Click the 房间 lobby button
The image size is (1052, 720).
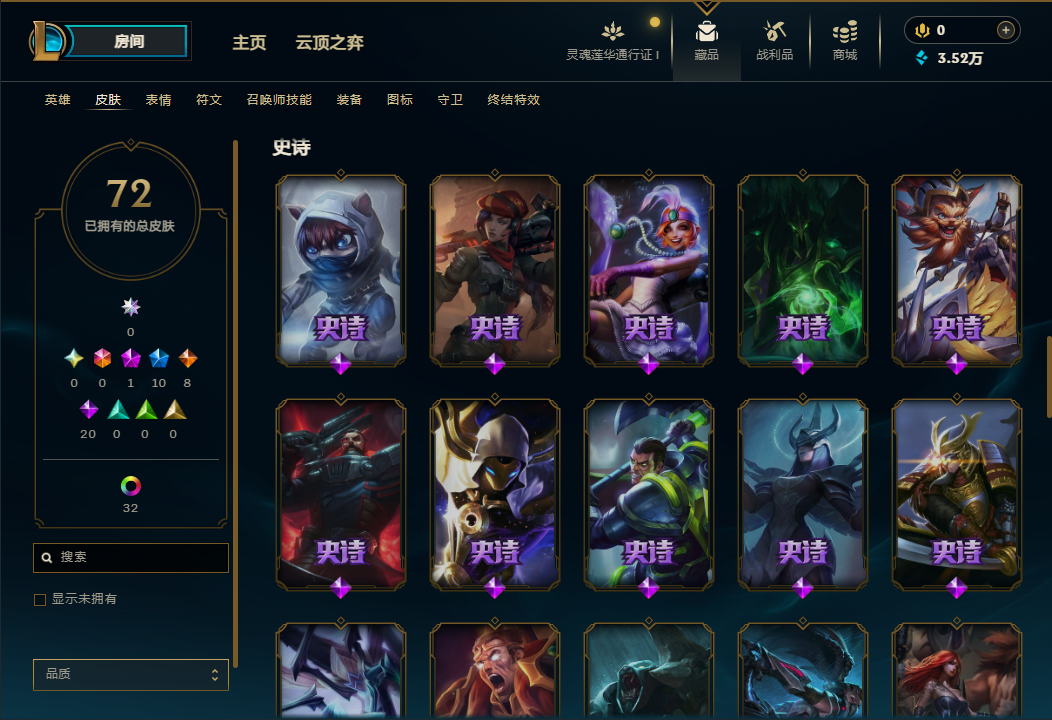click(128, 41)
